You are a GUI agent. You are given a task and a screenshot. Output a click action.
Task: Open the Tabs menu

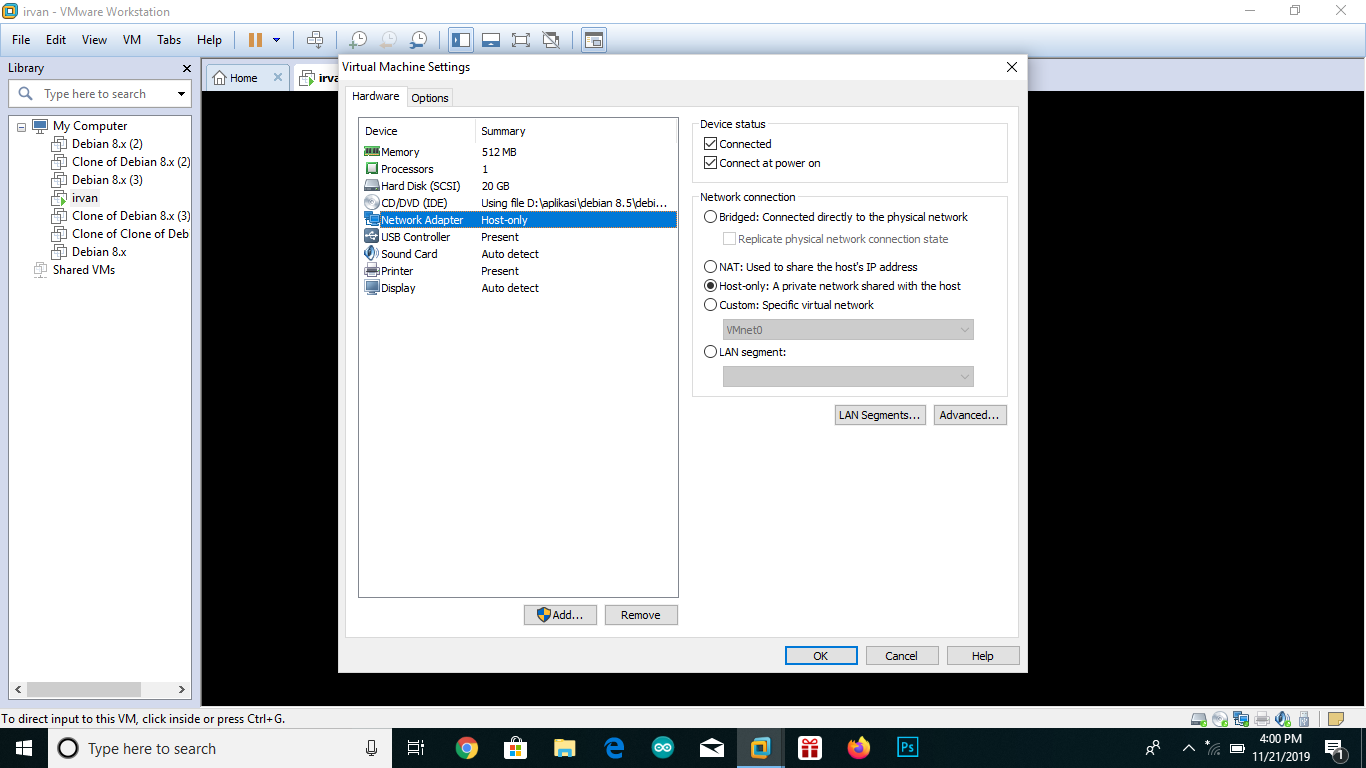[x=169, y=40]
